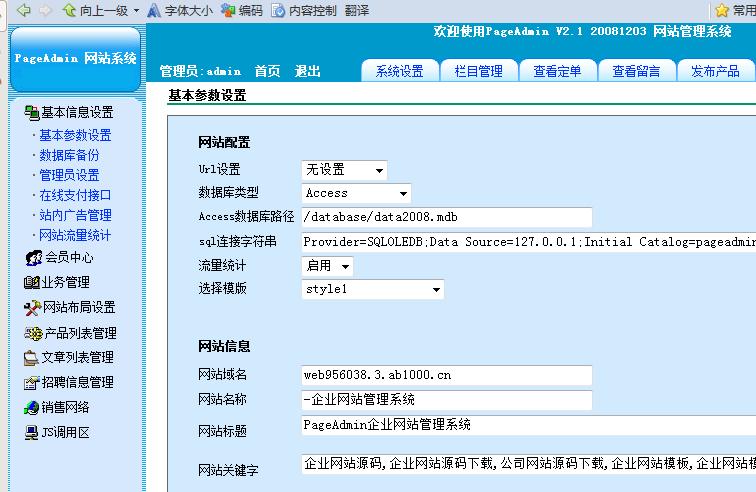Open 管理员设置 link
The width and height of the screenshot is (756, 492).
pos(69,175)
